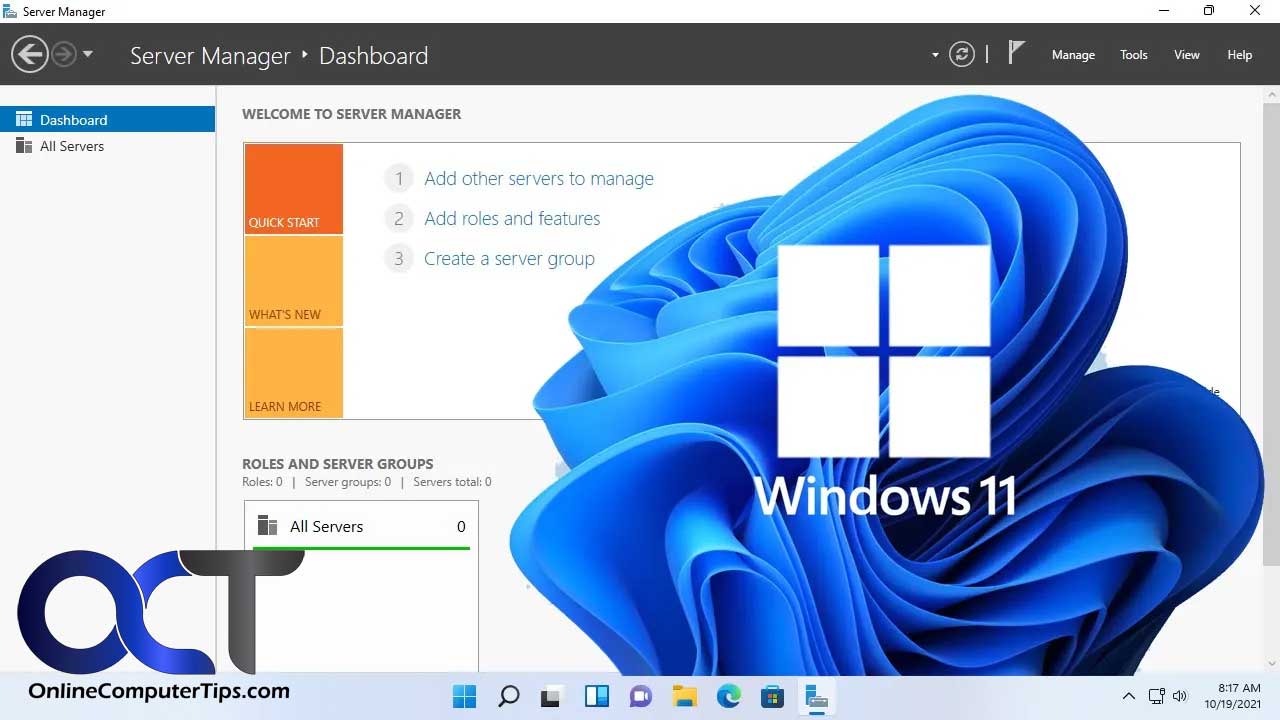Open Microsoft Store from taskbar

tap(772, 696)
